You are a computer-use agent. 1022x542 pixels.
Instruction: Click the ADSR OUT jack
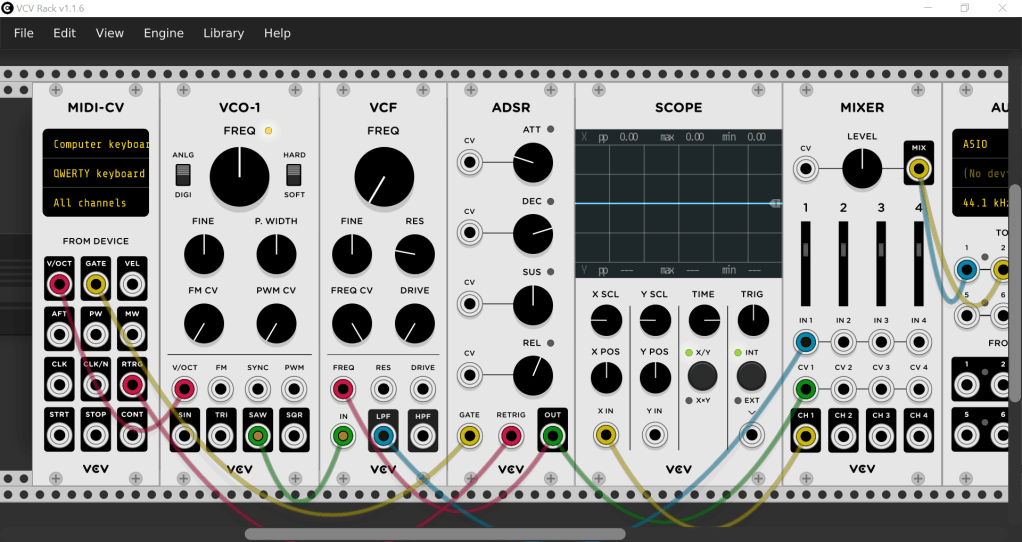click(551, 435)
